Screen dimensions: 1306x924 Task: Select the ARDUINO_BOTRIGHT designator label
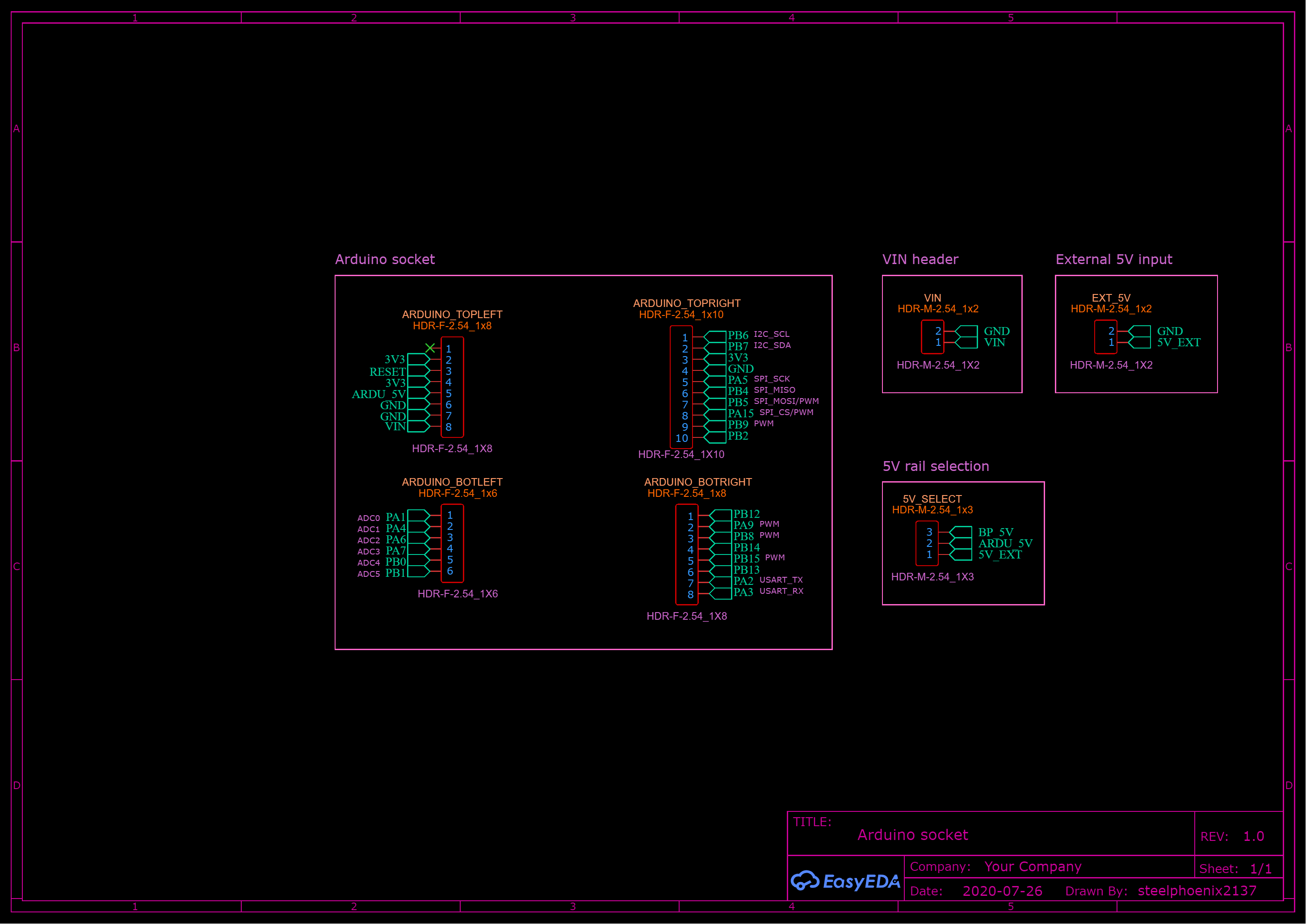[x=698, y=482]
